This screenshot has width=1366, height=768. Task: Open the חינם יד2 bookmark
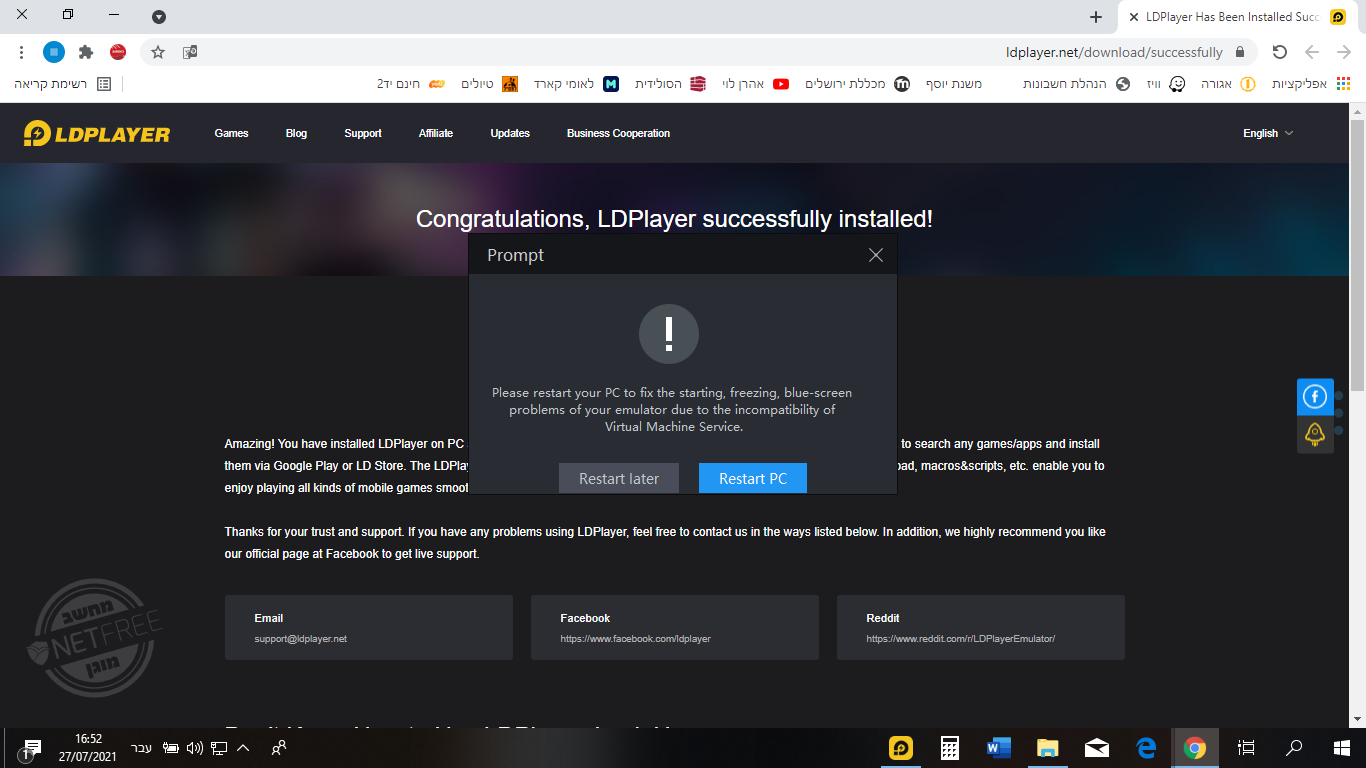(411, 84)
